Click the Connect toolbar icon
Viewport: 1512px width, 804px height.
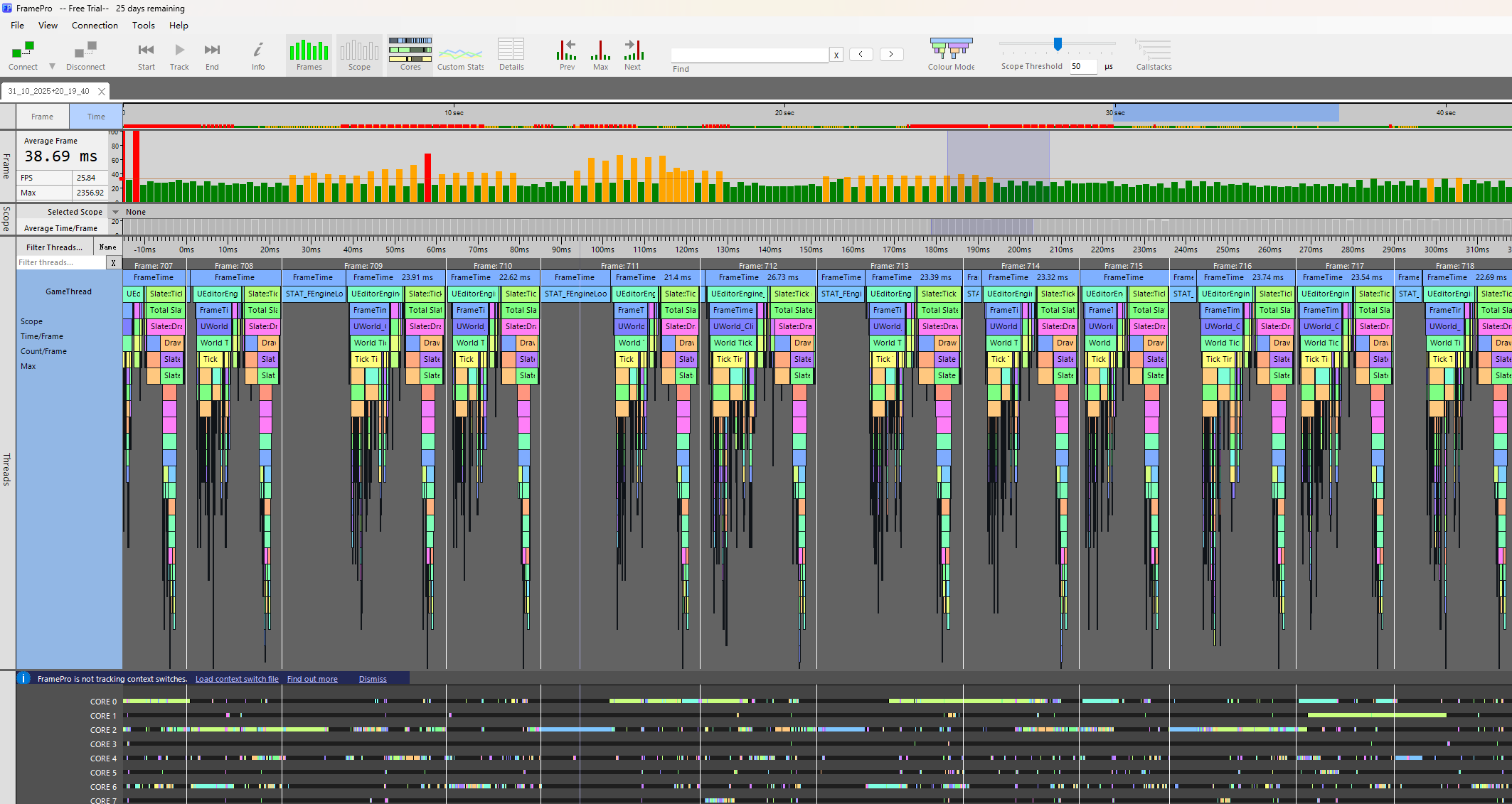coord(23,50)
